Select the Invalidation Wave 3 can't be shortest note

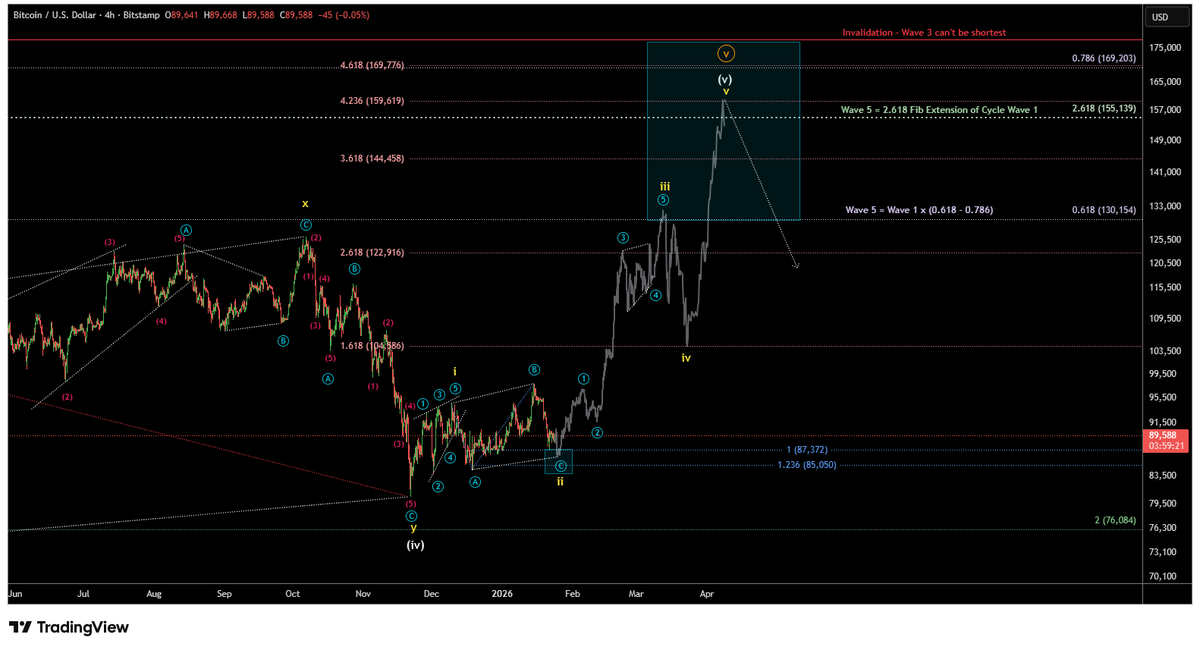click(x=924, y=32)
